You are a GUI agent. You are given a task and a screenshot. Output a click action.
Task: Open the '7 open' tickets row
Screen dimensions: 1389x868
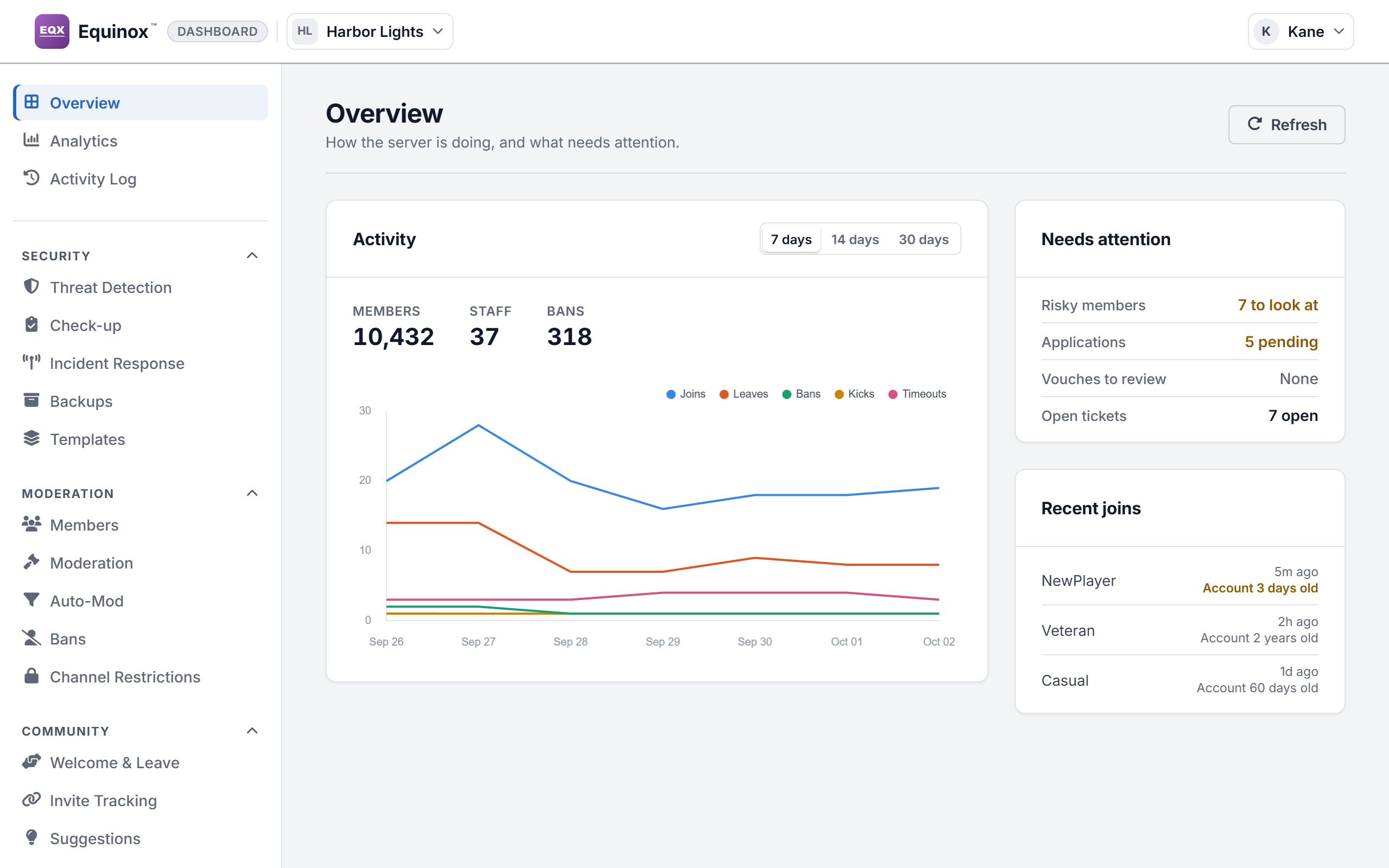coord(1180,416)
